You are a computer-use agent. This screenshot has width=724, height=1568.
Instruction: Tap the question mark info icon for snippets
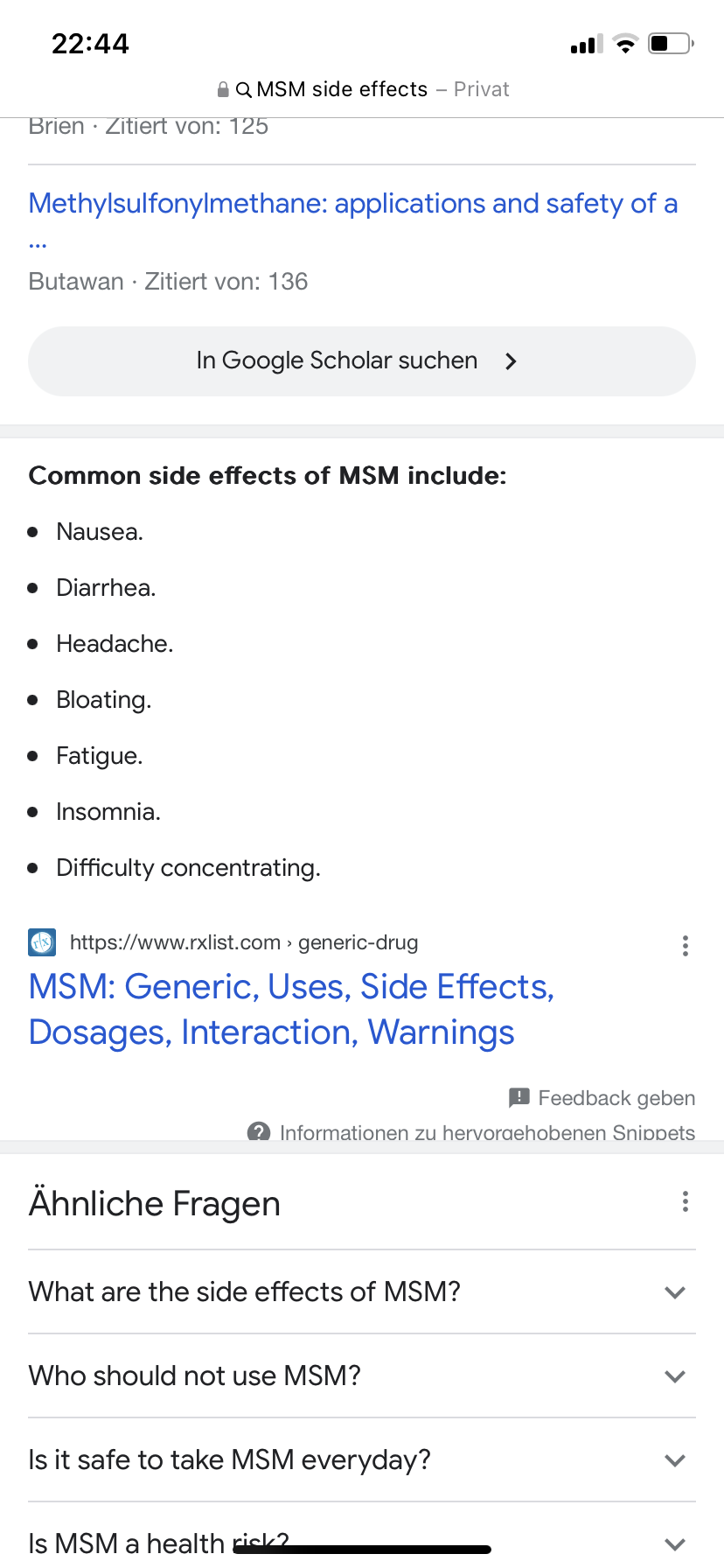(259, 1132)
